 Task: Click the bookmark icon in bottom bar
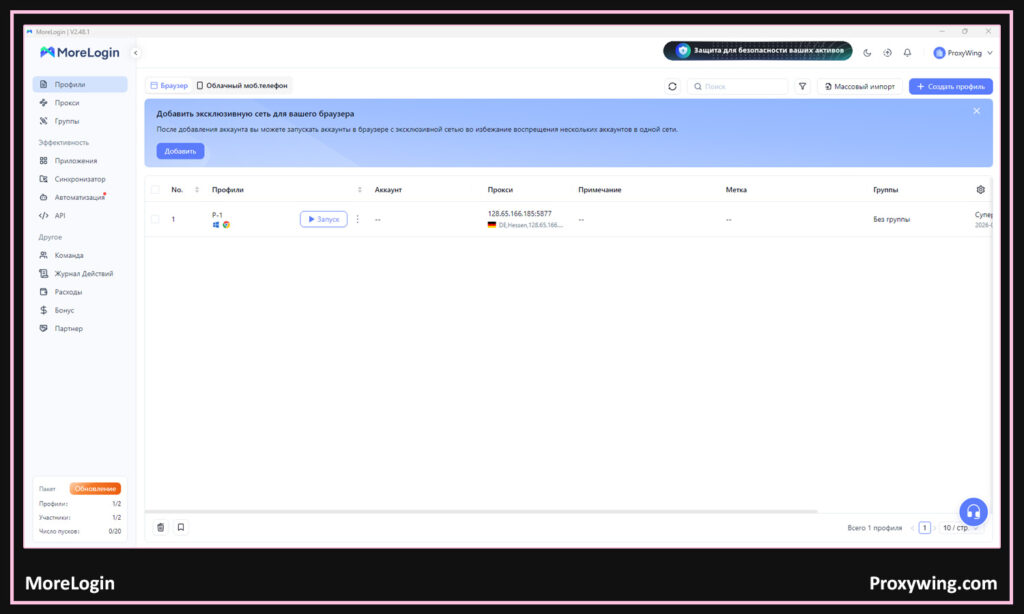point(181,527)
